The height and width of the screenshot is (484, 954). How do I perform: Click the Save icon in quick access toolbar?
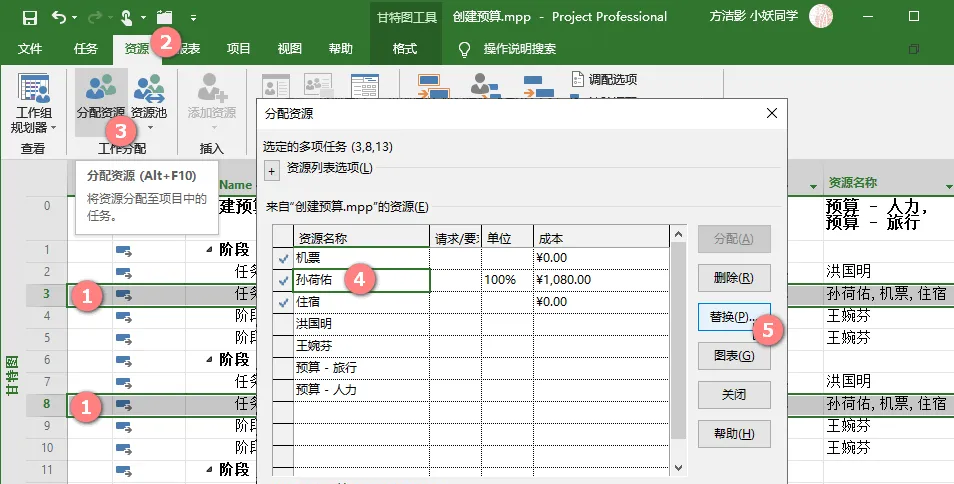click(30, 18)
